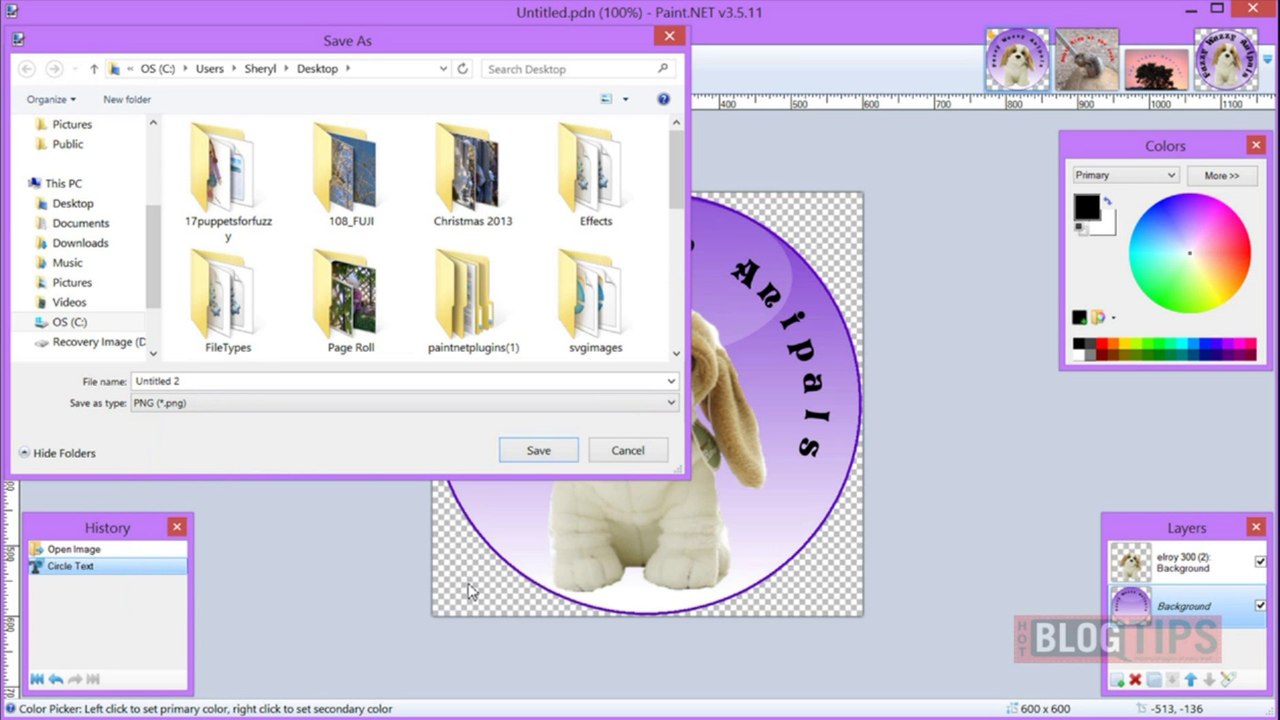
Task: Select Videos in the navigation tree
Action: pyautogui.click(x=69, y=302)
